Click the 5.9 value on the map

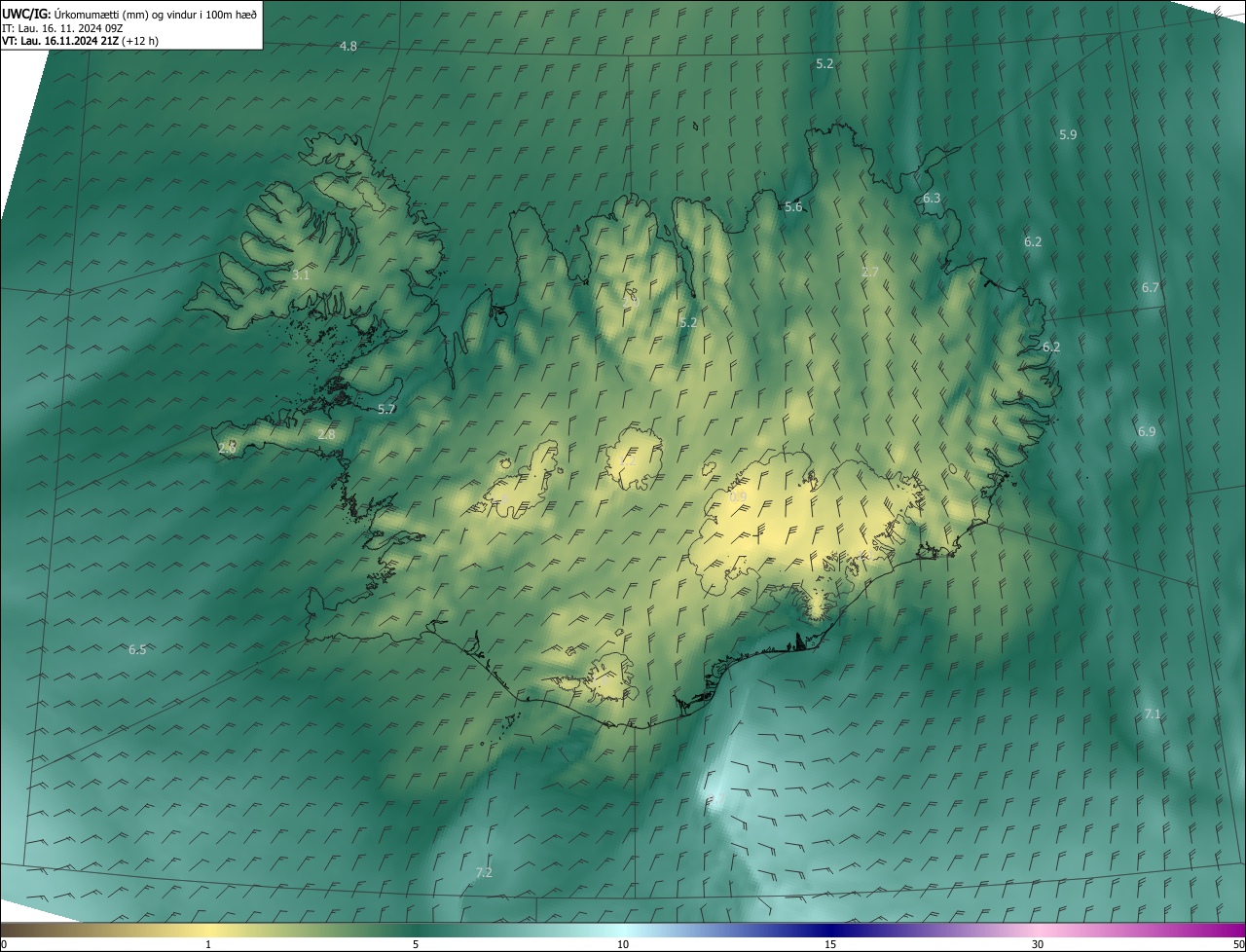click(x=1068, y=134)
